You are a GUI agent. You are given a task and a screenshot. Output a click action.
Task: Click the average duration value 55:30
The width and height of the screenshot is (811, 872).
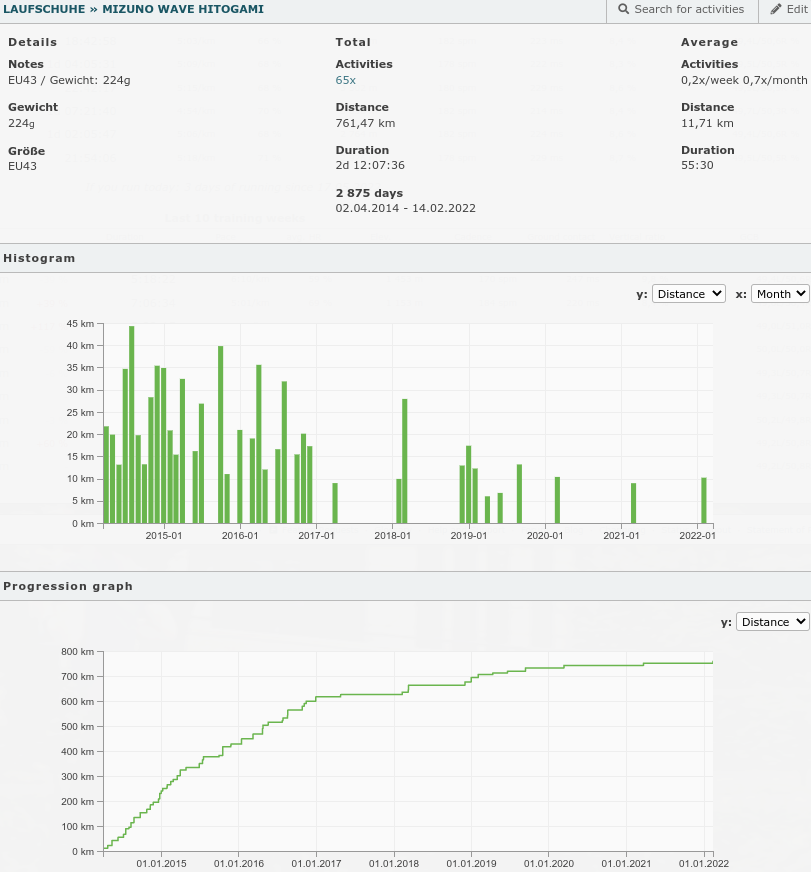(697, 165)
